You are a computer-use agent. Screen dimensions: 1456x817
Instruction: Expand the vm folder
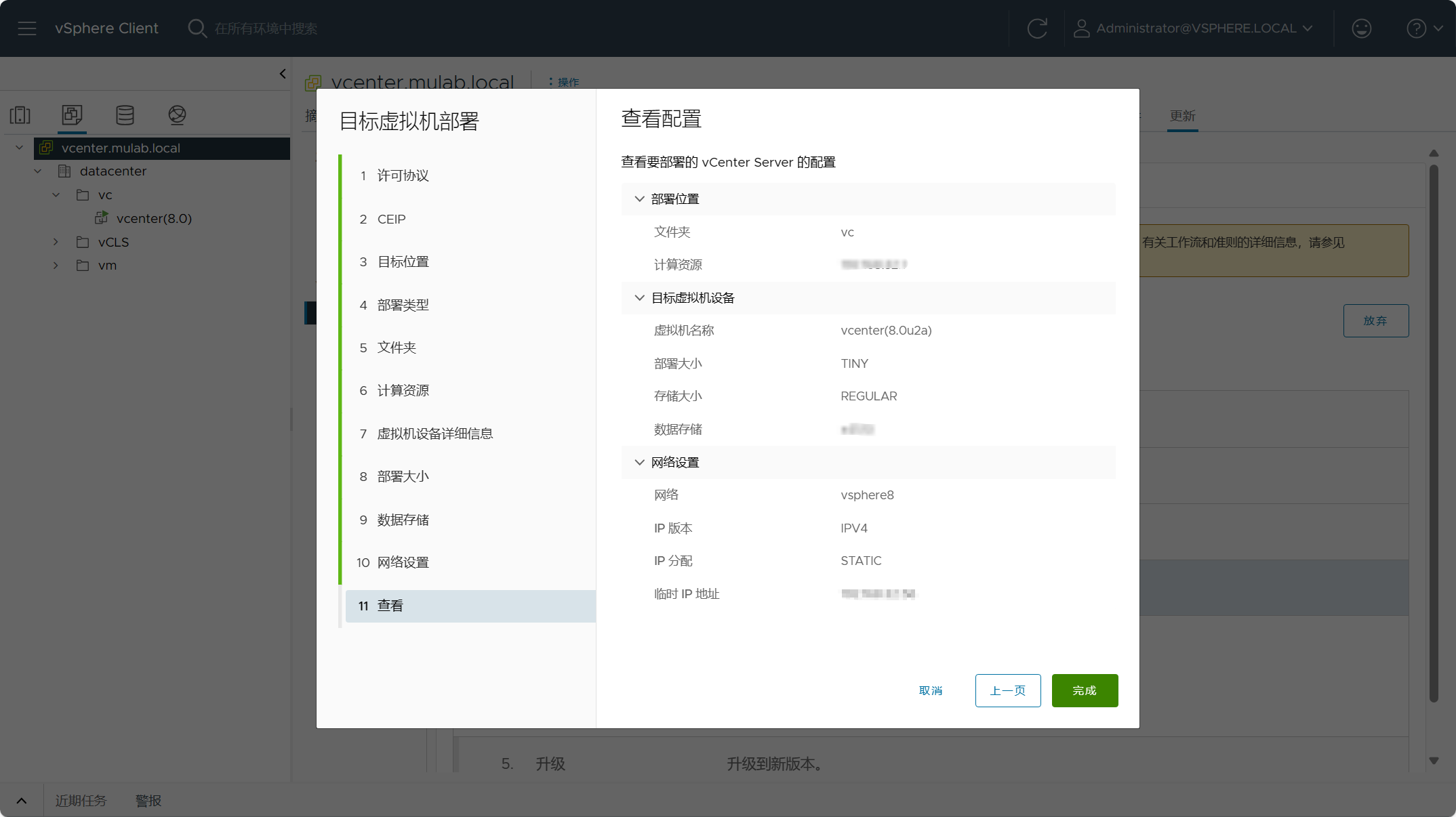pos(56,266)
